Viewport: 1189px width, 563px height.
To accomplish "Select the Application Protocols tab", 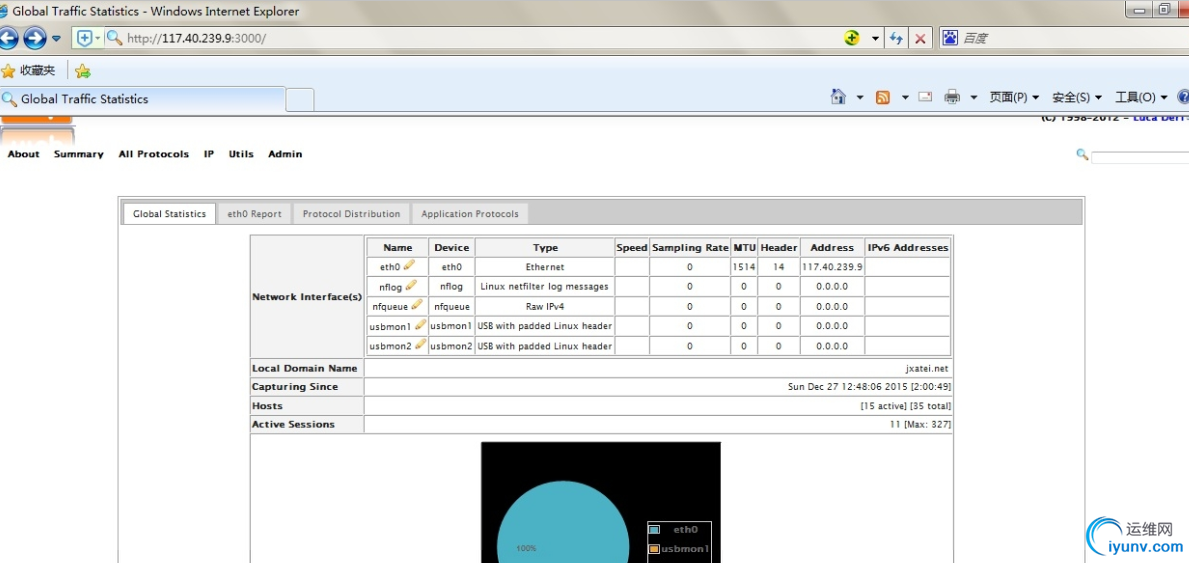I will 469,214.
